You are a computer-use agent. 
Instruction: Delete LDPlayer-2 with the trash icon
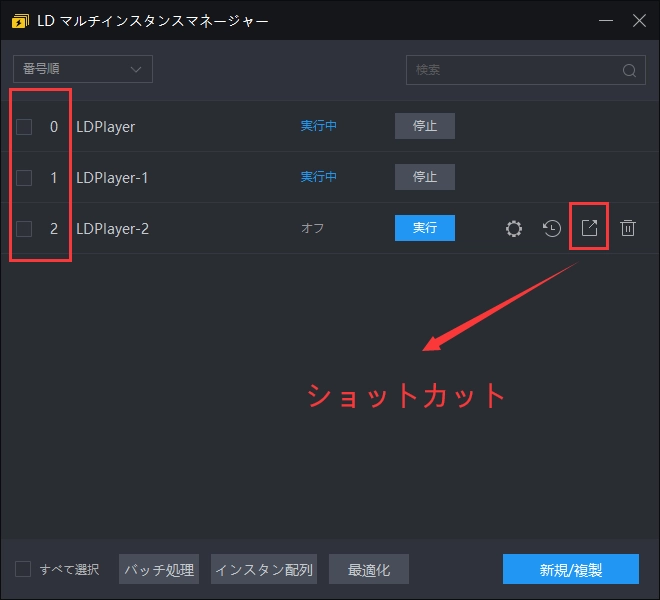pyautogui.click(x=628, y=228)
